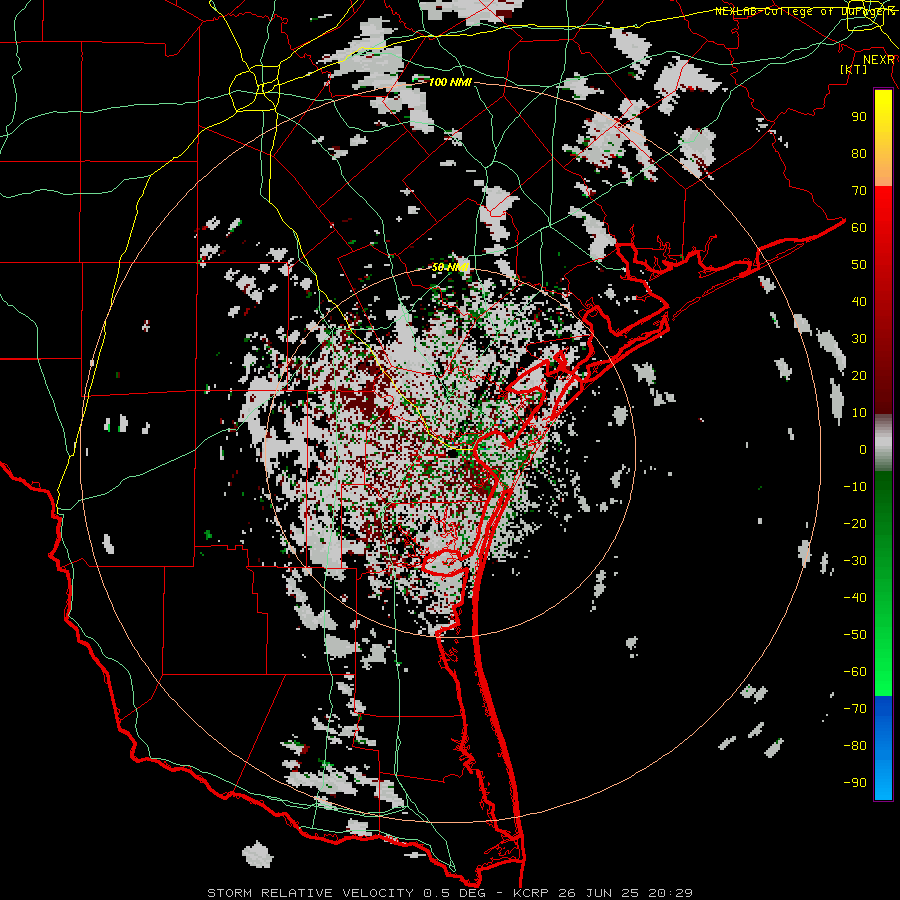This screenshot has height=900, width=900.
Task: Select the 80 value on the velocity scale
Action: click(859, 154)
